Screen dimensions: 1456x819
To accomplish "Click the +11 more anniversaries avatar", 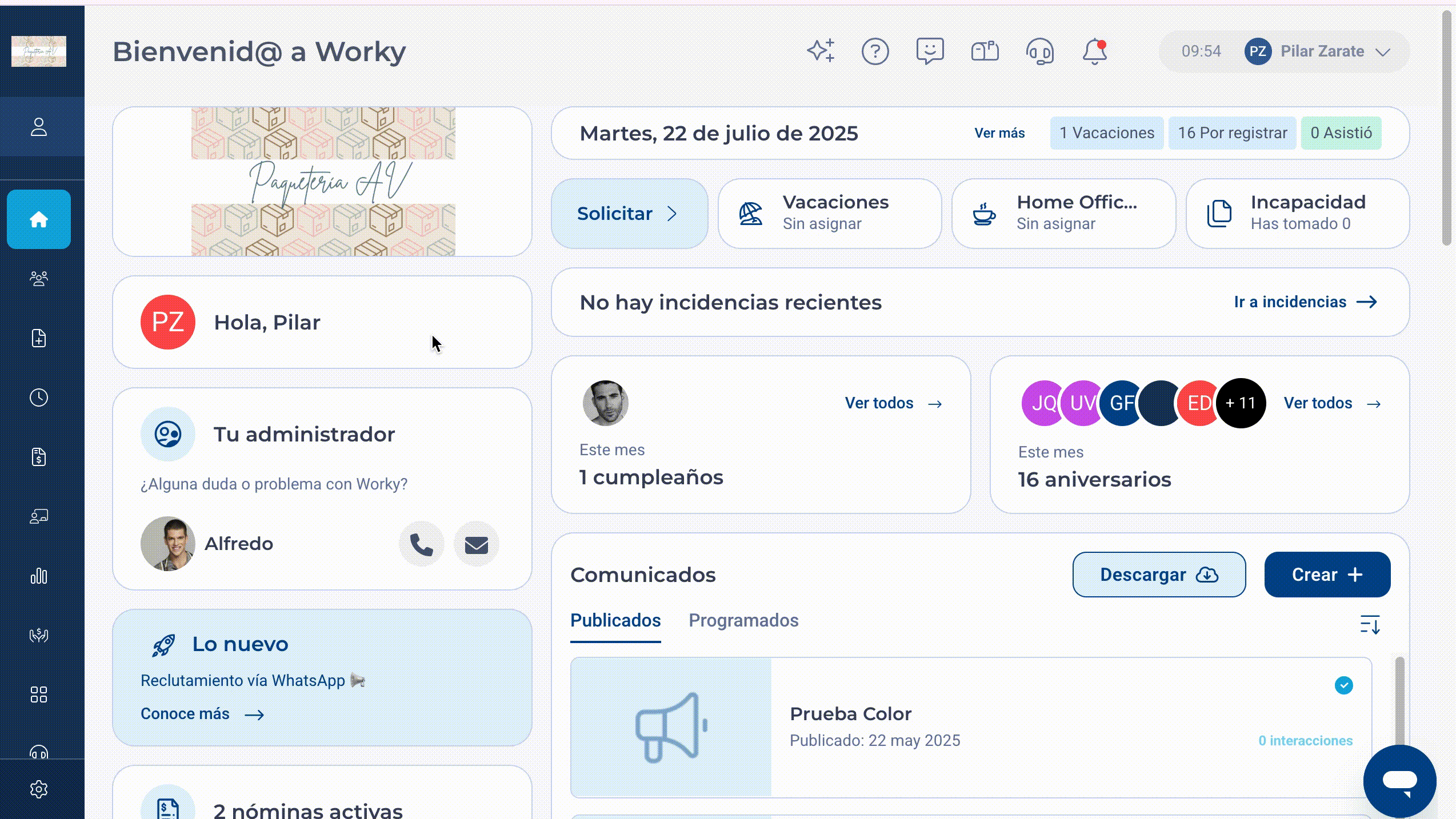I will pyautogui.click(x=1241, y=403).
